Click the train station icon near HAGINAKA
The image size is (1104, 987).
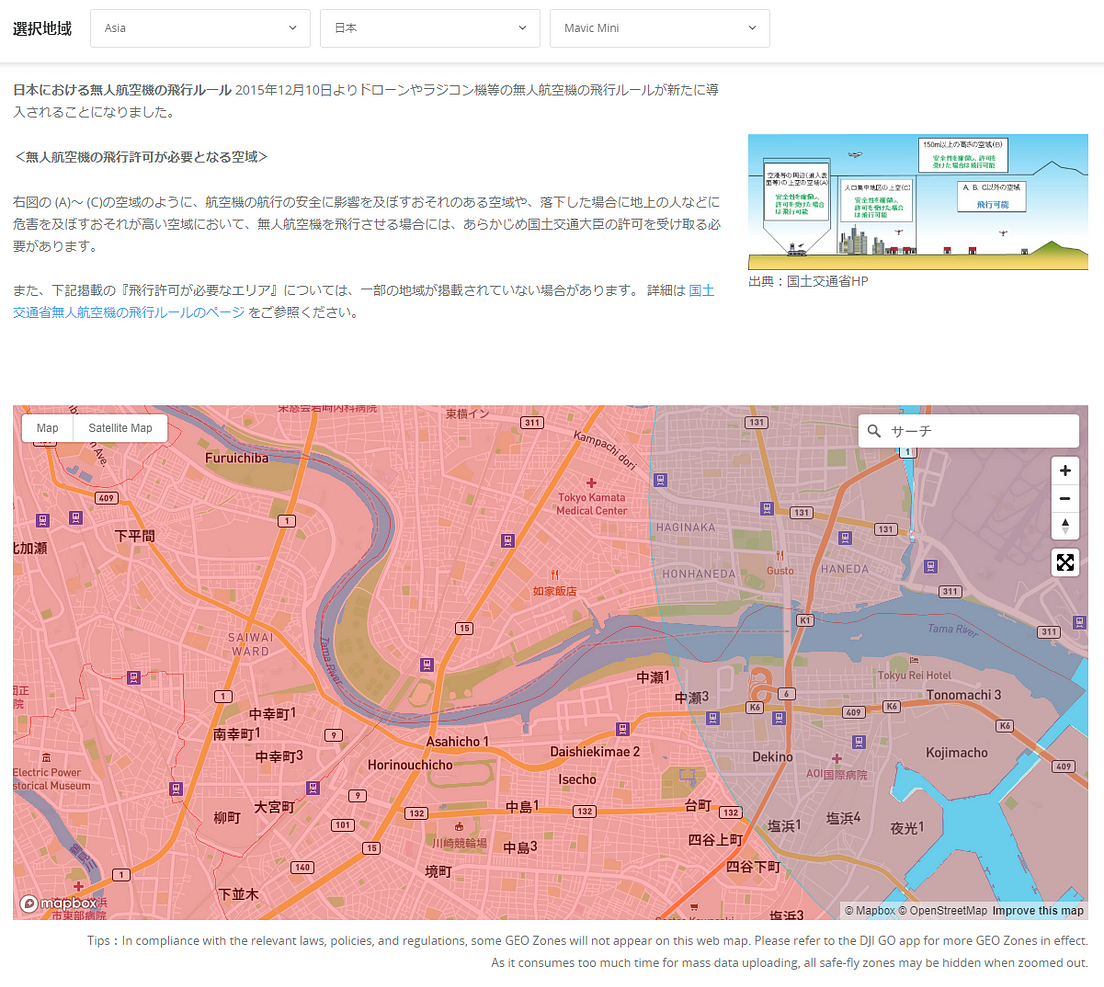[x=660, y=480]
